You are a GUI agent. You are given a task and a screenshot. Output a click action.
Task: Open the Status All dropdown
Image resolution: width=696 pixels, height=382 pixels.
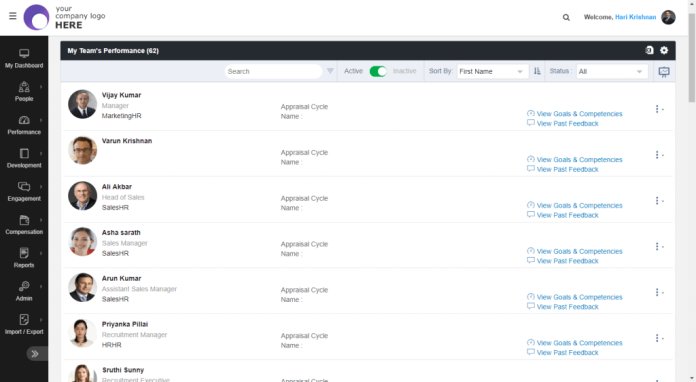click(x=612, y=71)
